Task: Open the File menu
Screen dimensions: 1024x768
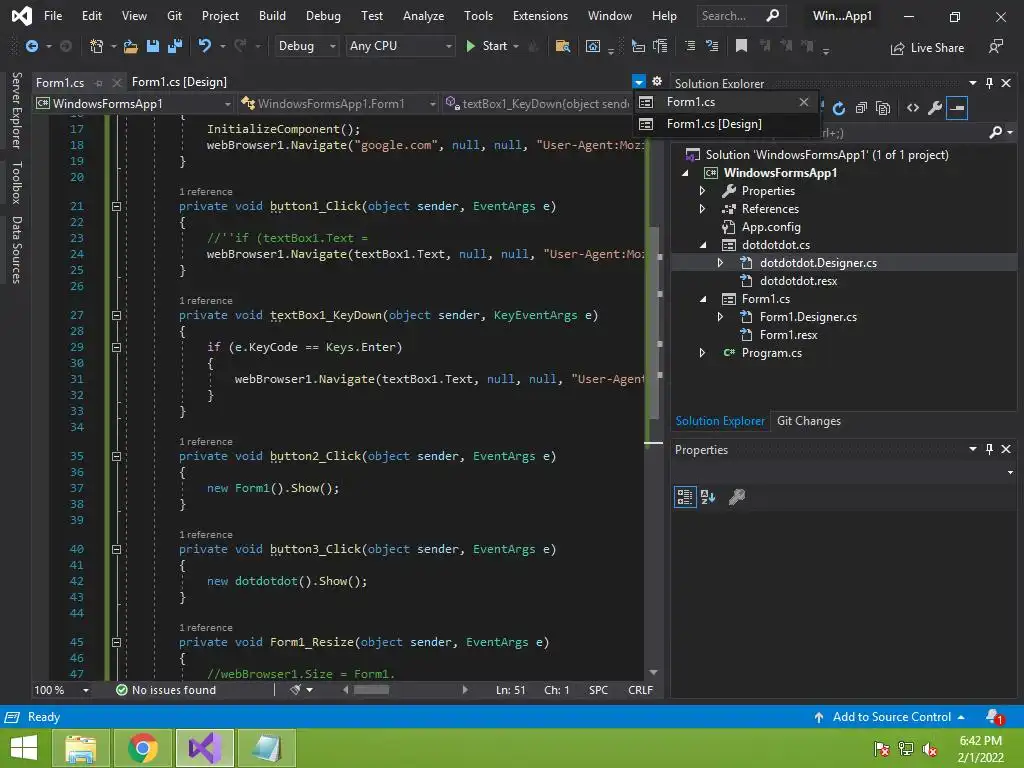Action: coord(53,16)
